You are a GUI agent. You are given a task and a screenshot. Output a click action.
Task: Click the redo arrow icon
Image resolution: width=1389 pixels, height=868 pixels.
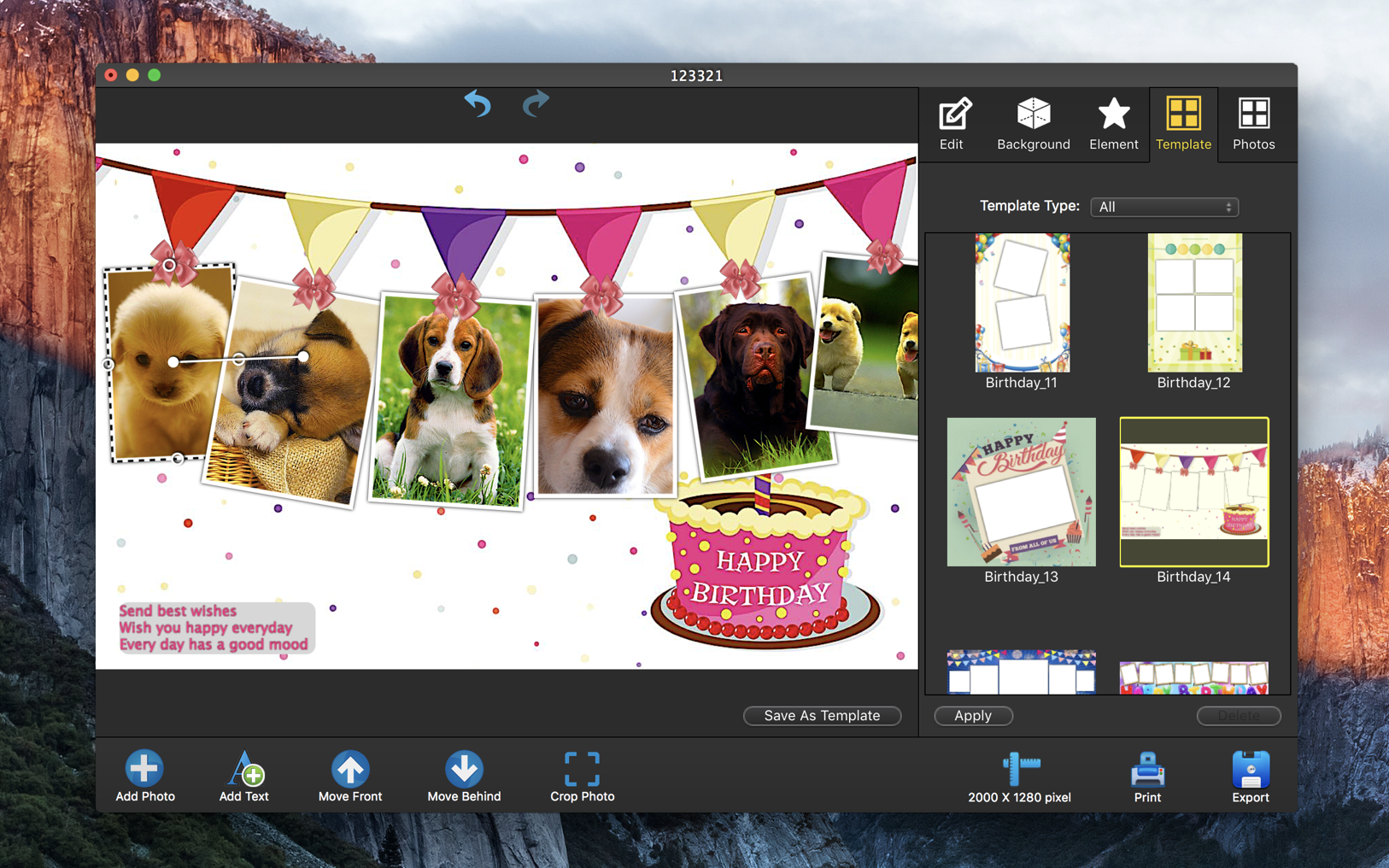(x=536, y=104)
